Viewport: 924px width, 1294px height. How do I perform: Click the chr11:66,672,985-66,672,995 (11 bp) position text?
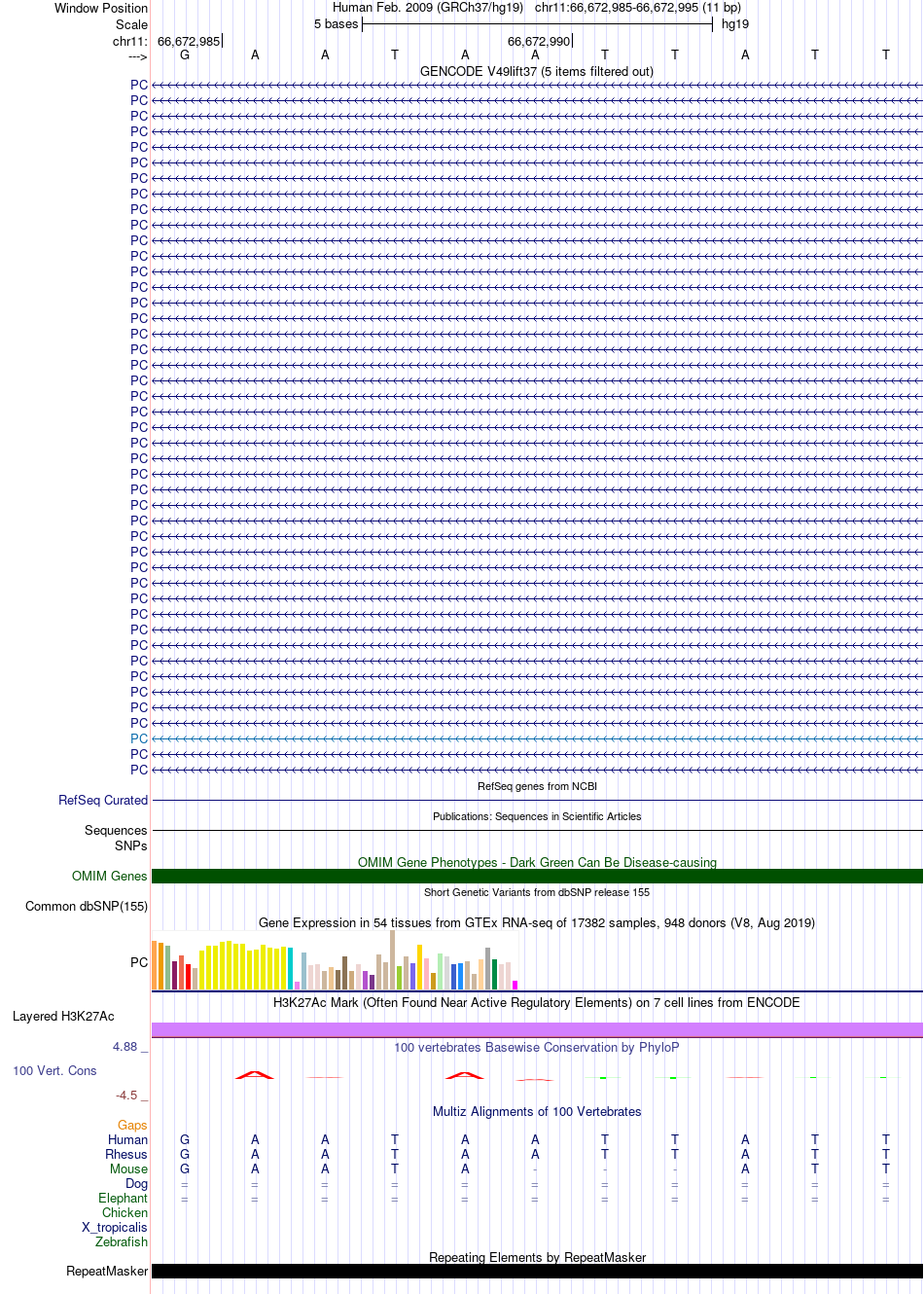pos(638,8)
